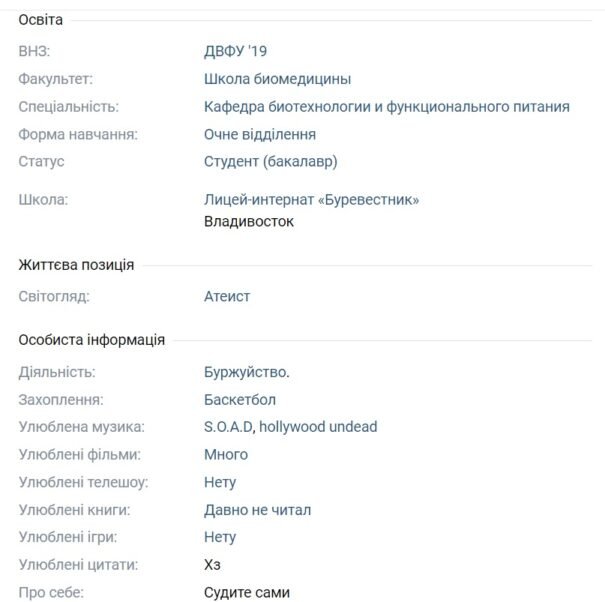
Task: Open Кафедра биотехнологии и функционального питания link
Action: pyautogui.click(x=387, y=107)
